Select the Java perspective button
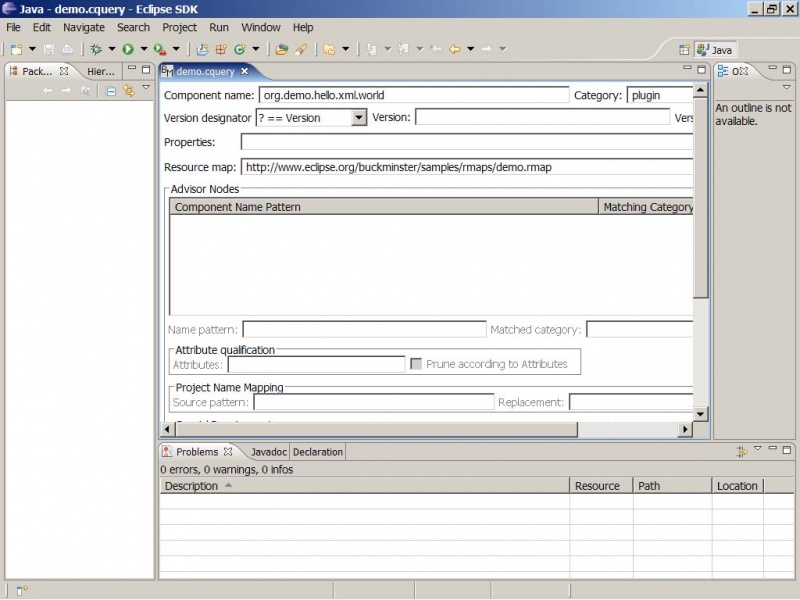Viewport: 800px width, 600px height. (x=715, y=50)
